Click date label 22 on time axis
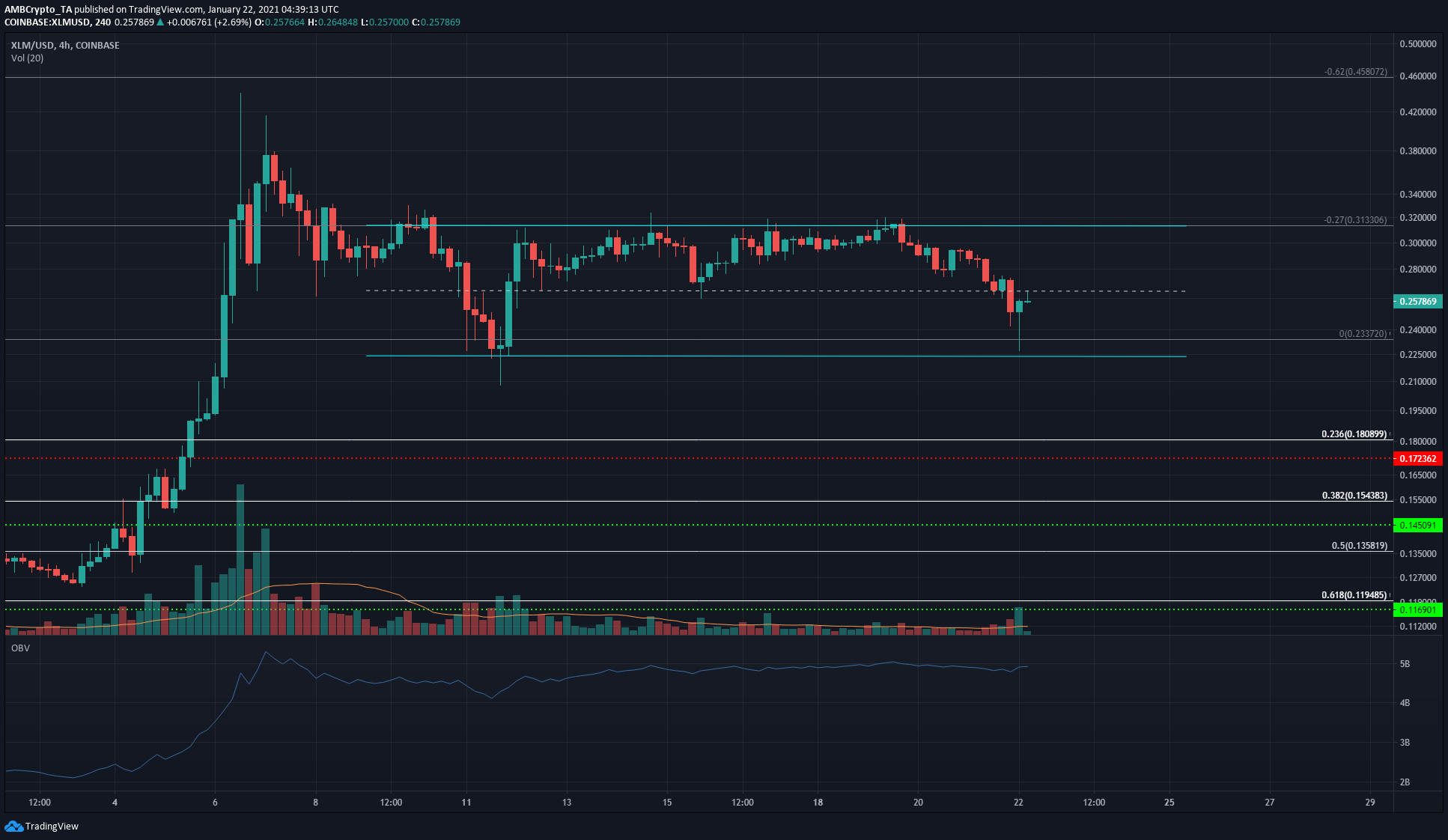1448x840 pixels. 1018,803
